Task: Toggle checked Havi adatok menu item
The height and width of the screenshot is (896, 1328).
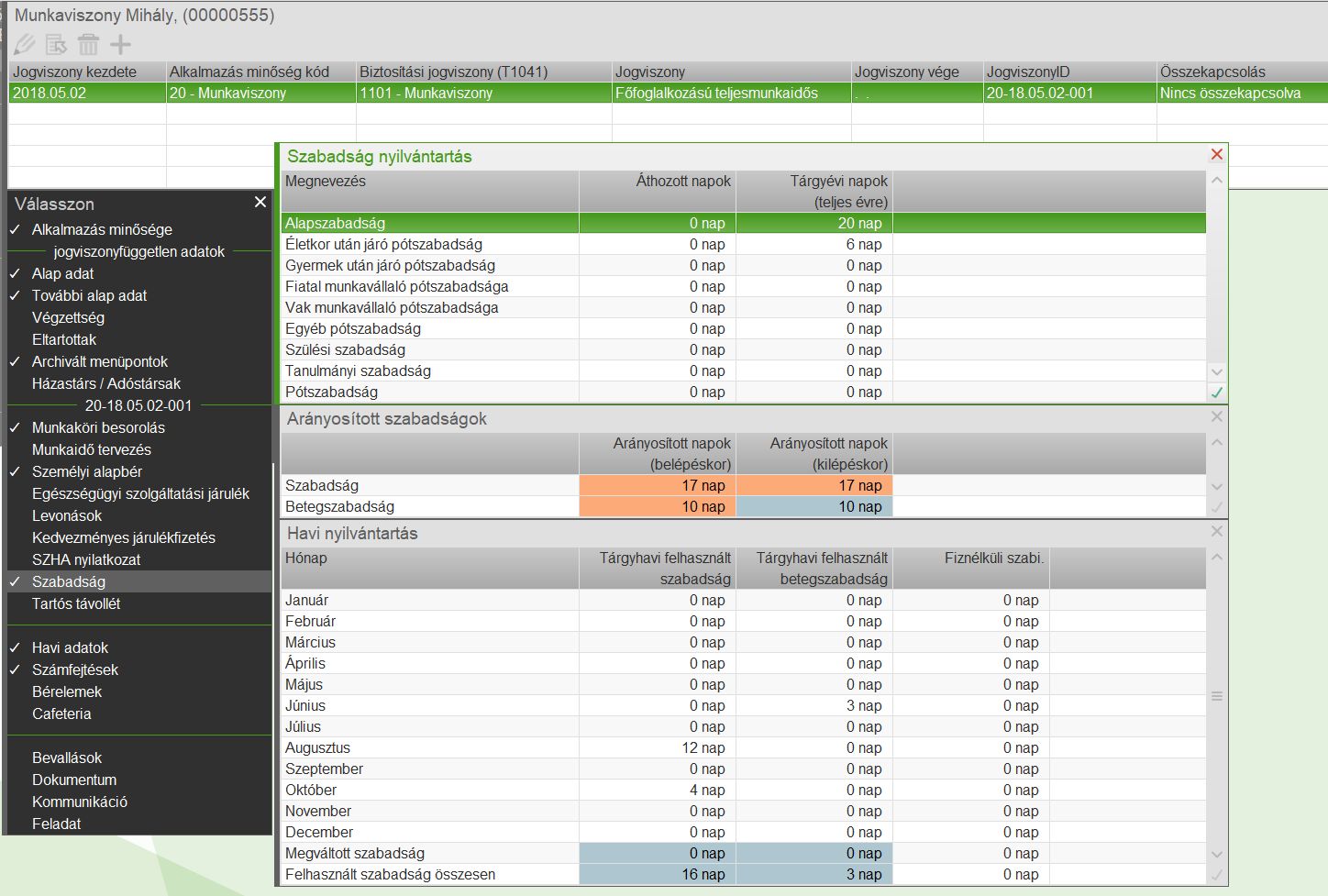Action: coord(70,647)
